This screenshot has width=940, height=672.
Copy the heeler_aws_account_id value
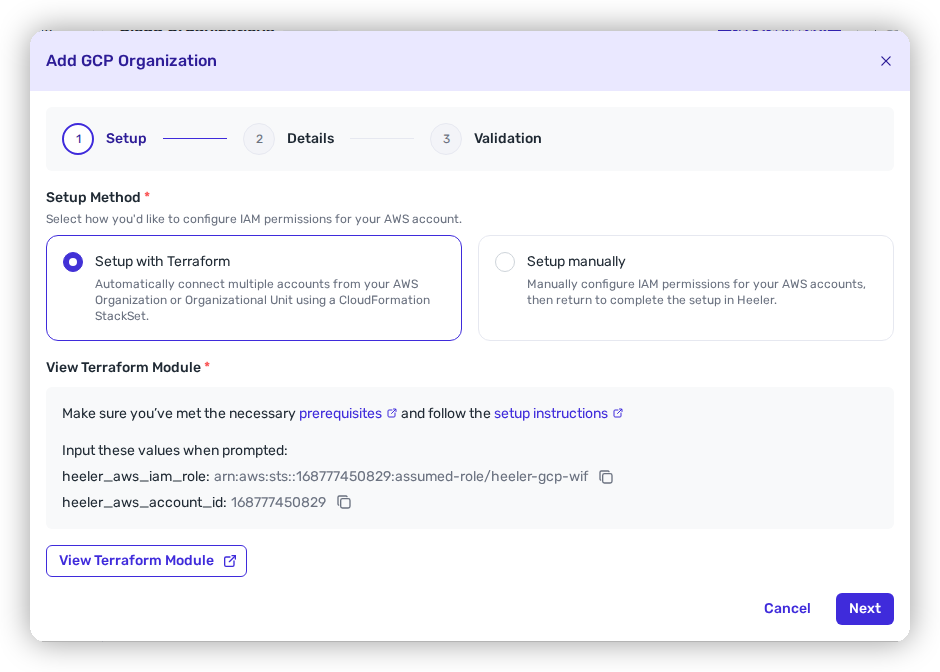pyautogui.click(x=344, y=502)
